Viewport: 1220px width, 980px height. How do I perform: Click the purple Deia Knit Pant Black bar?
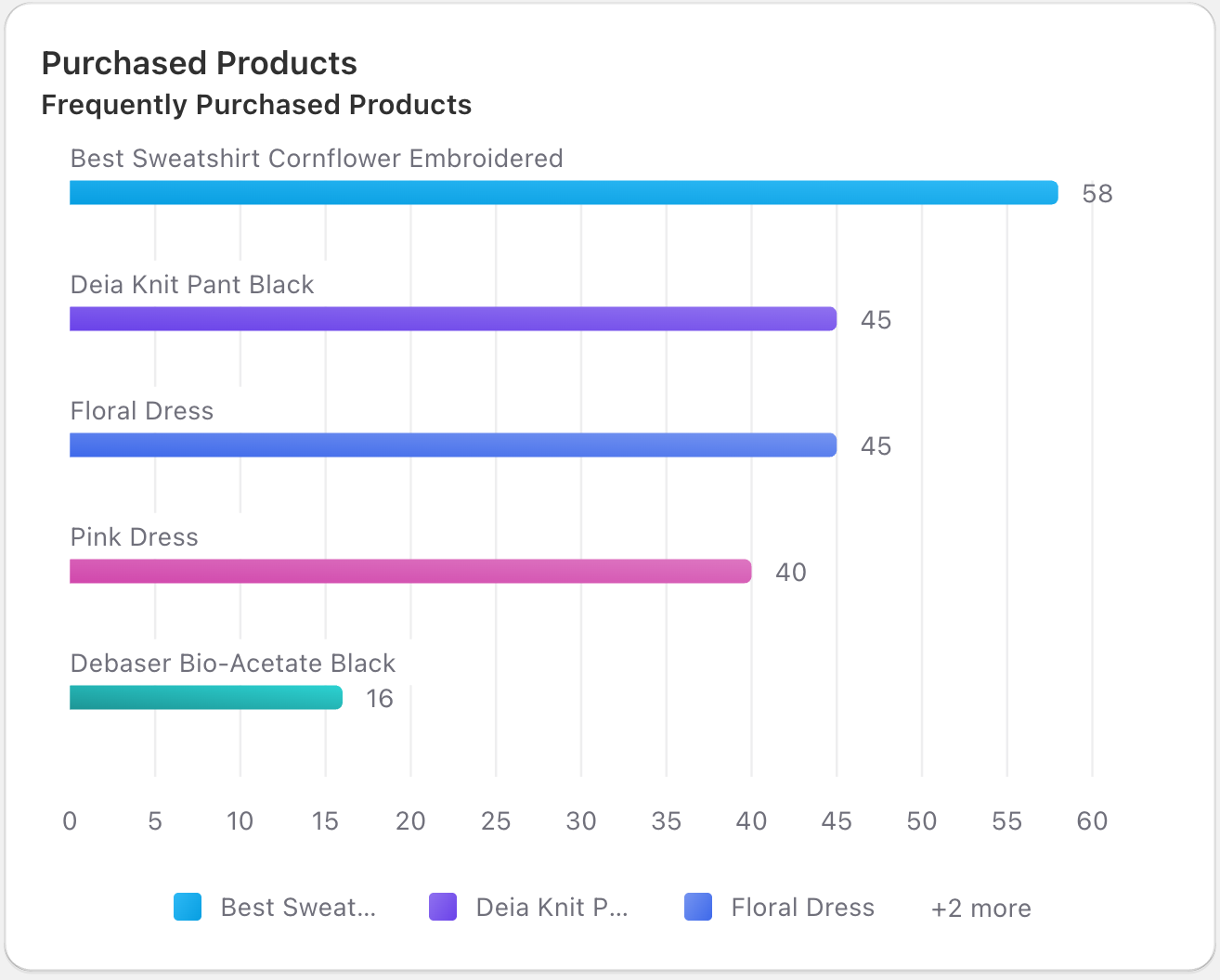(x=453, y=319)
